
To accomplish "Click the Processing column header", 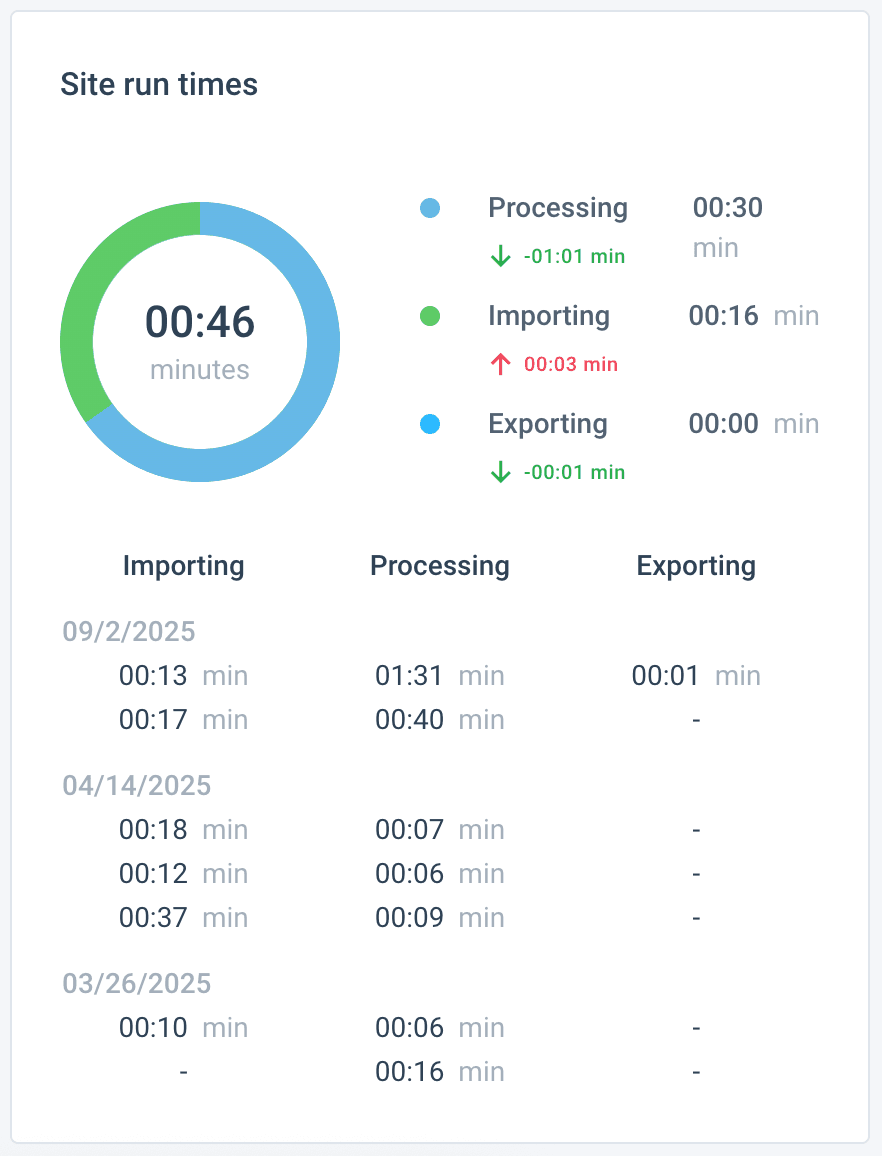I will coord(440,566).
